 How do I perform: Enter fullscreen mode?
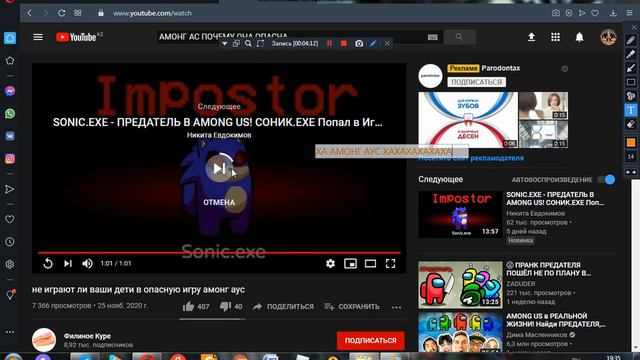390,264
